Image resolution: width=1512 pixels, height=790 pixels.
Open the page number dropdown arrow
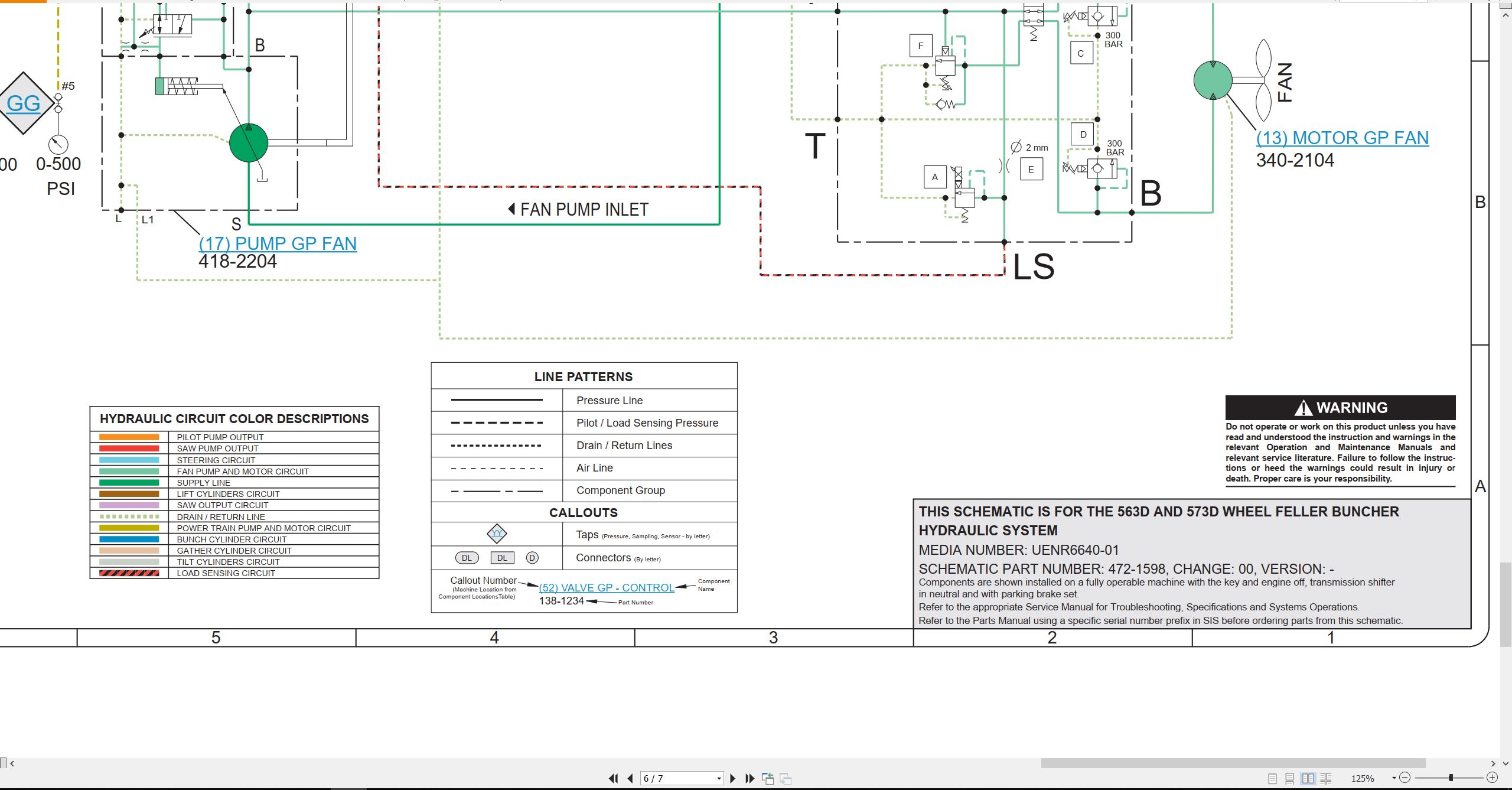tap(719, 778)
